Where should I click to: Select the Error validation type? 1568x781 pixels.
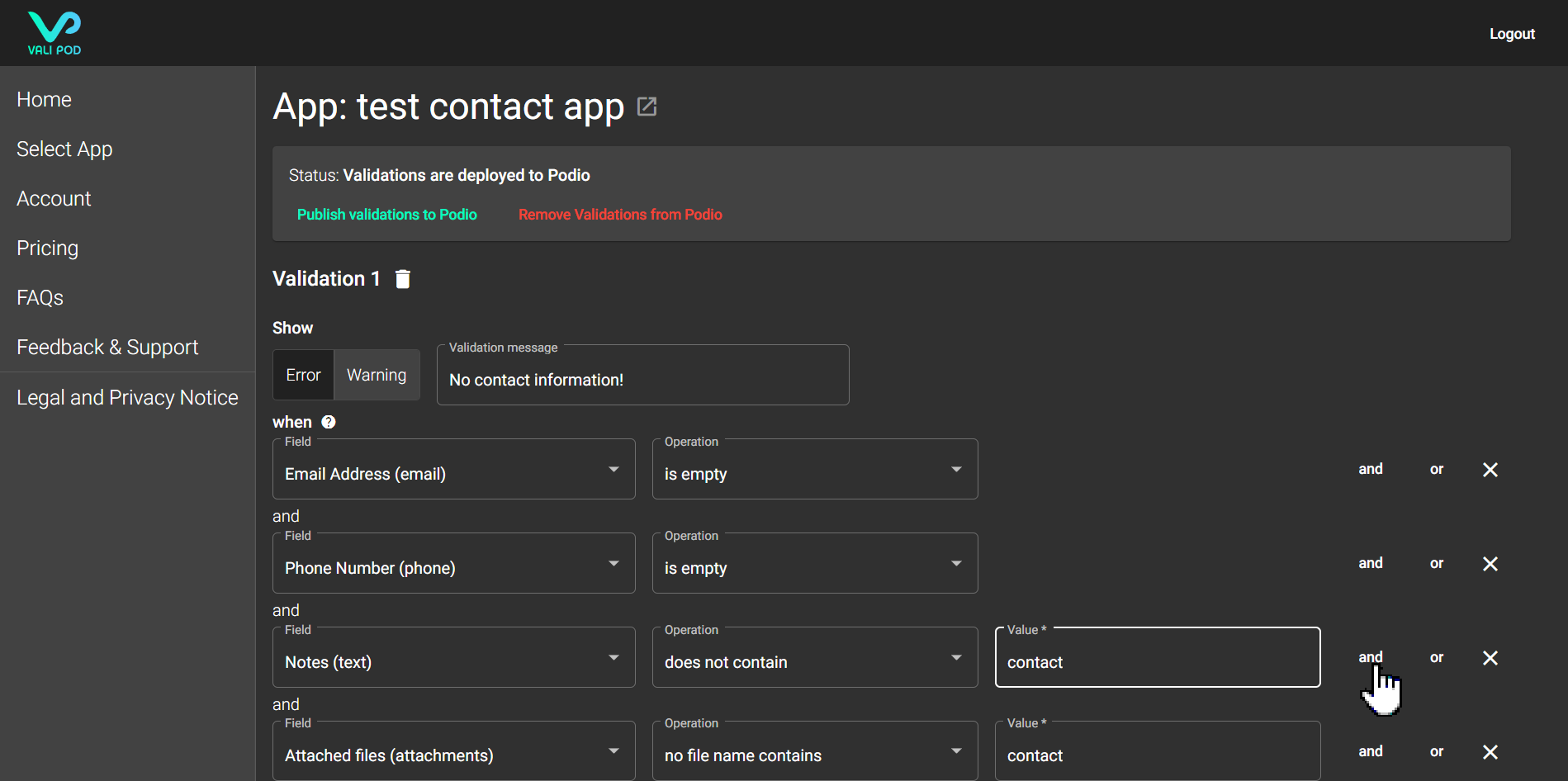pos(303,375)
